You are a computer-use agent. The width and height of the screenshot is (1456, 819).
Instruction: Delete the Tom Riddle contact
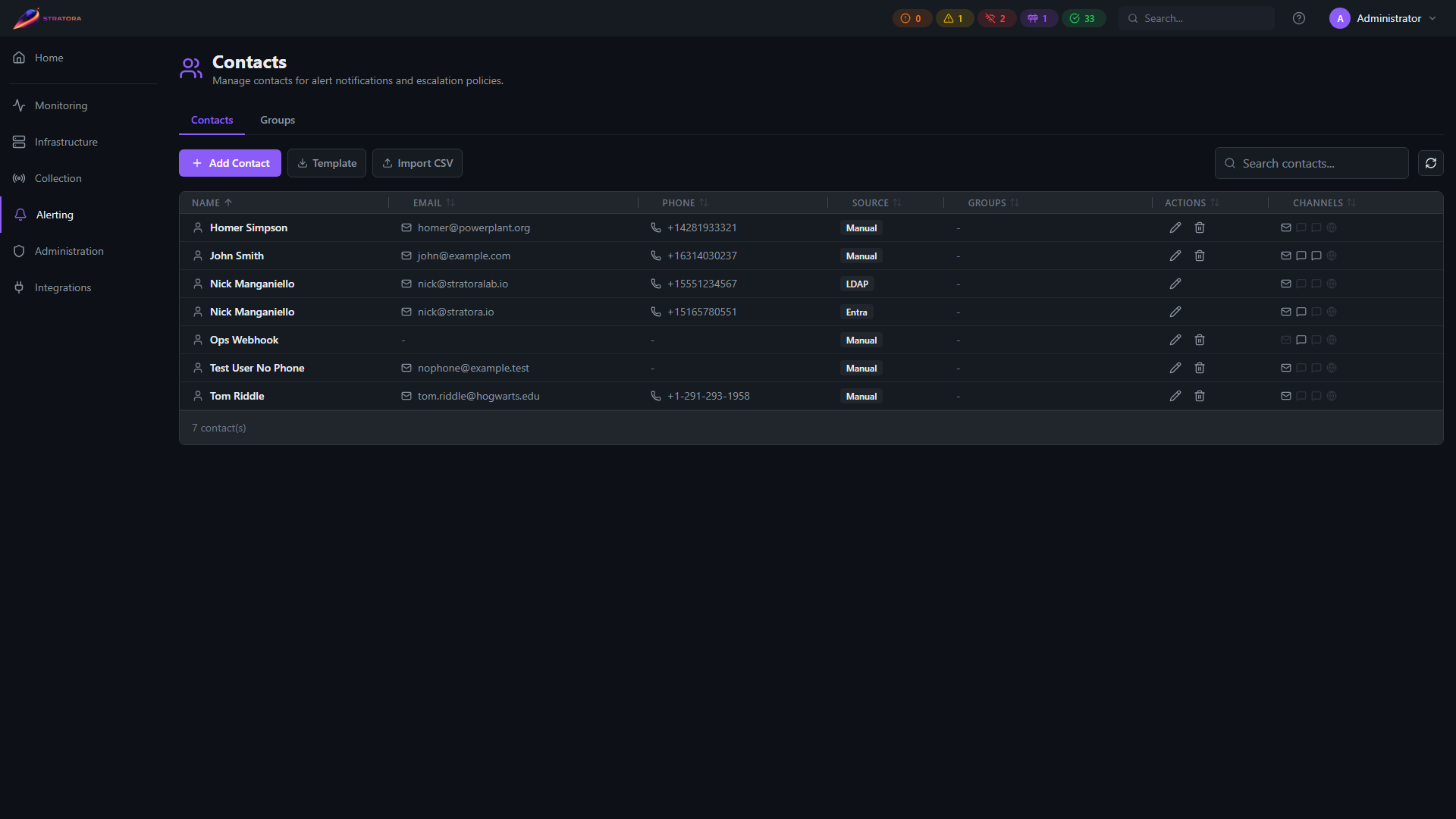[x=1200, y=396]
